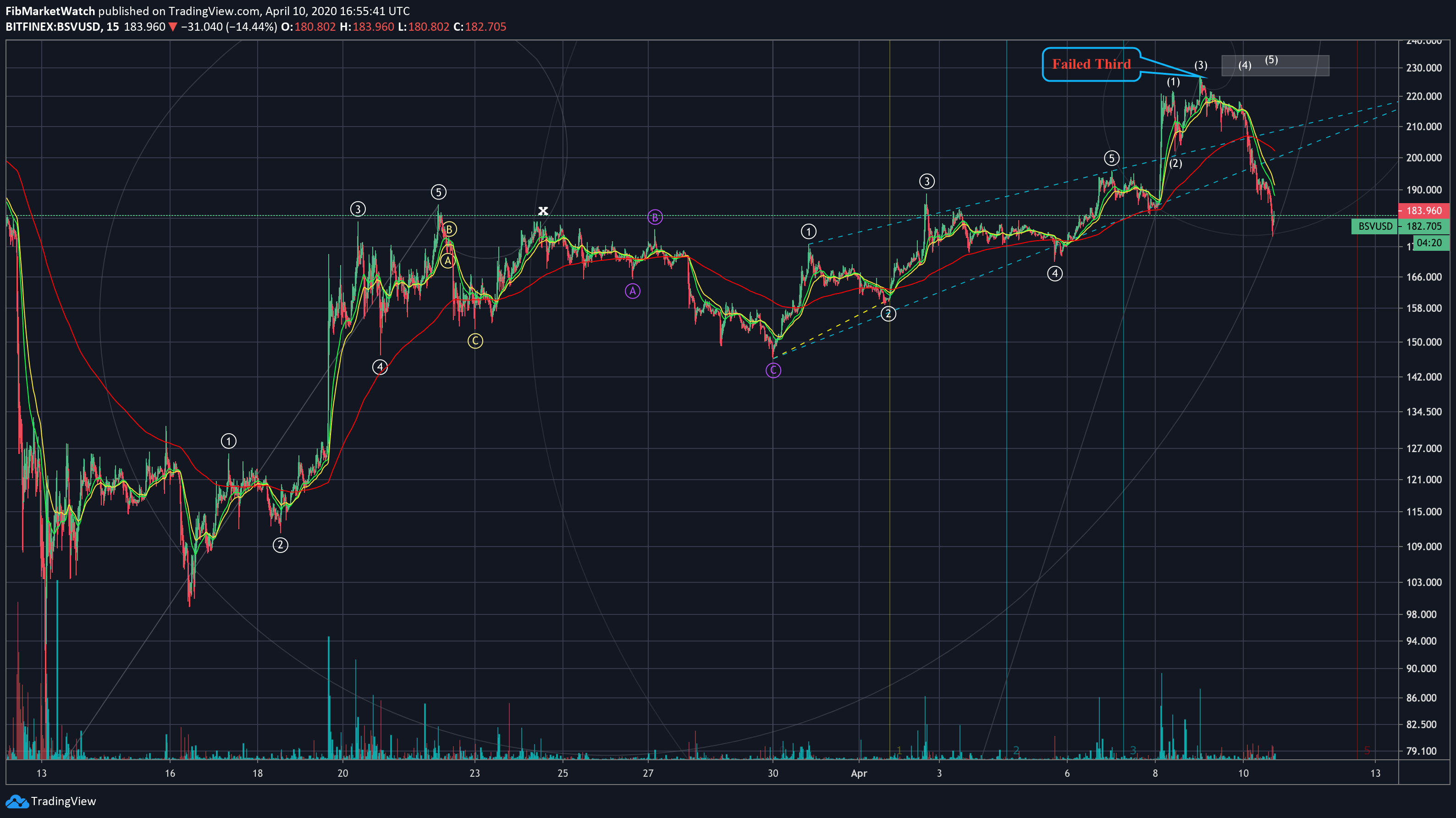This screenshot has height=818, width=1456.
Task: Click the L:180.802 low value
Action: [424, 27]
